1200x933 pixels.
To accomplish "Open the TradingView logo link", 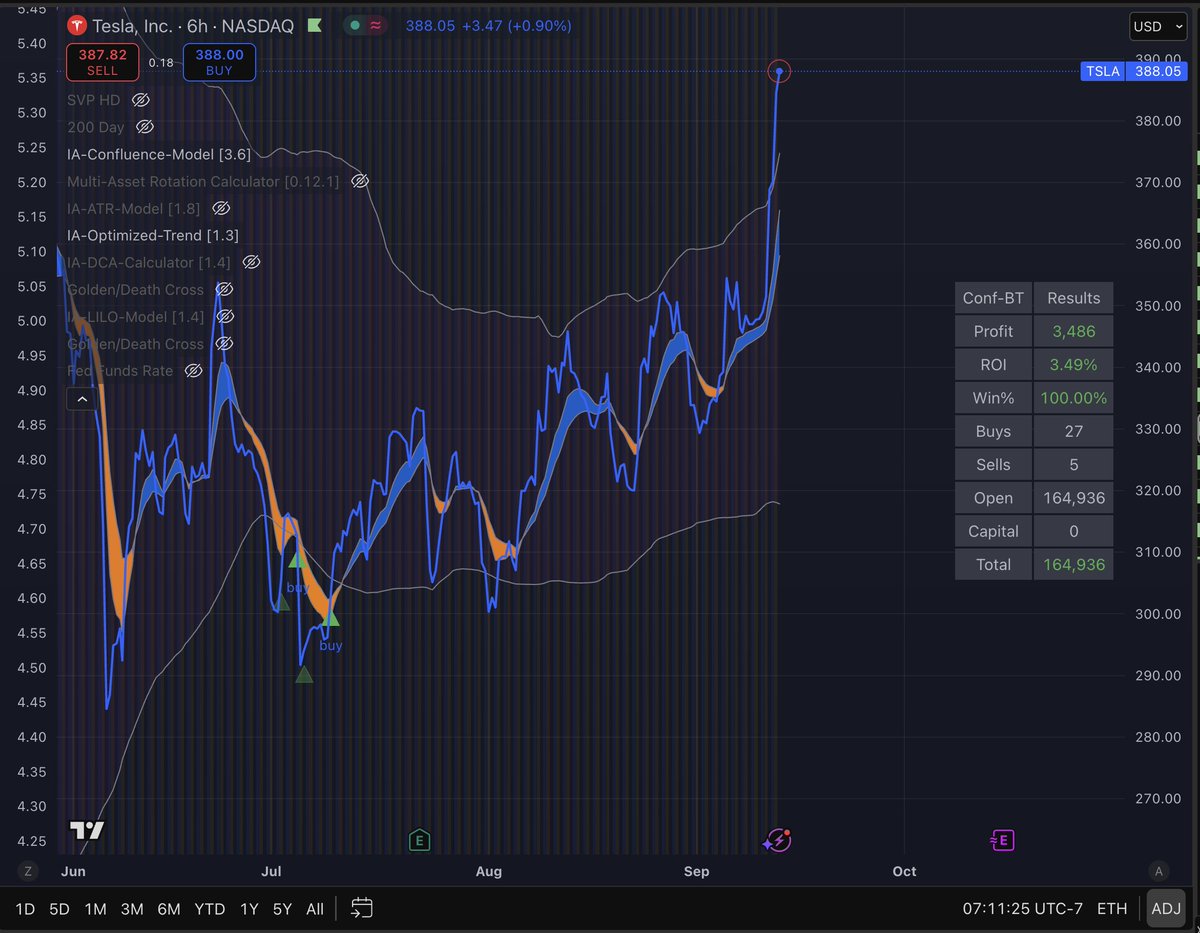I will (87, 831).
